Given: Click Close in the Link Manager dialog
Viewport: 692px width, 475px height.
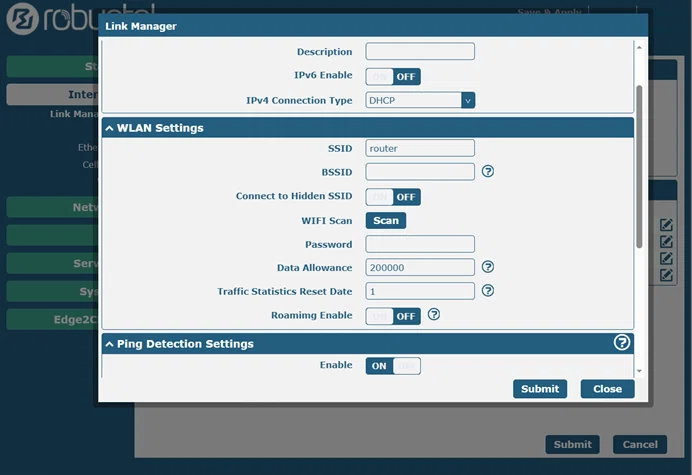Looking at the screenshot, I should click(x=607, y=389).
